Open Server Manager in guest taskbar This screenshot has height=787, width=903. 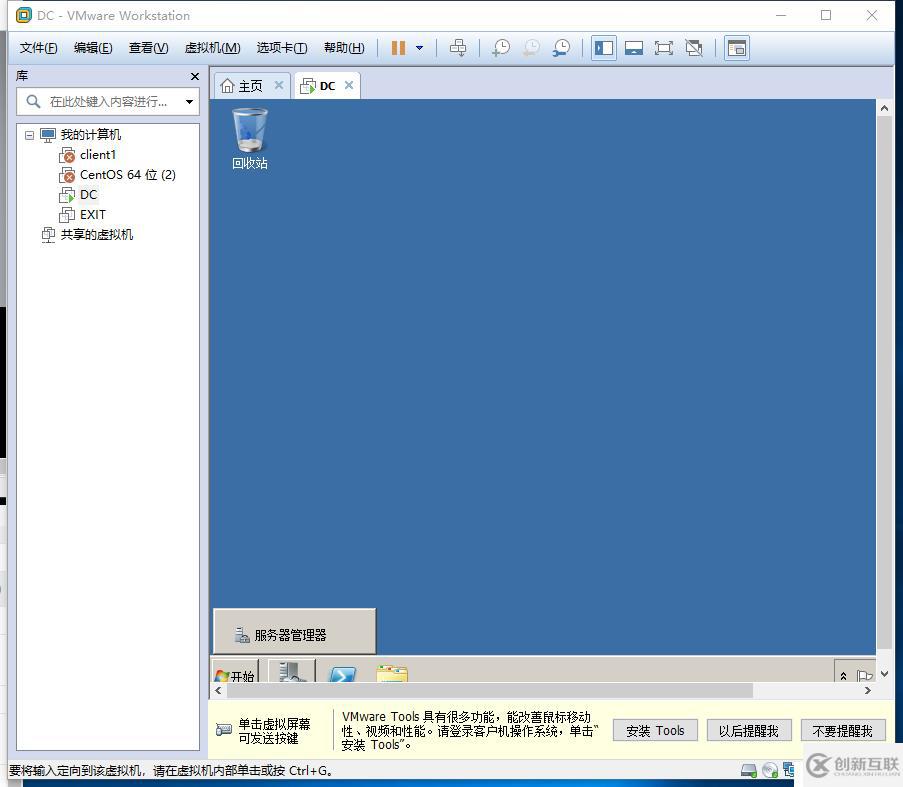tap(292, 671)
